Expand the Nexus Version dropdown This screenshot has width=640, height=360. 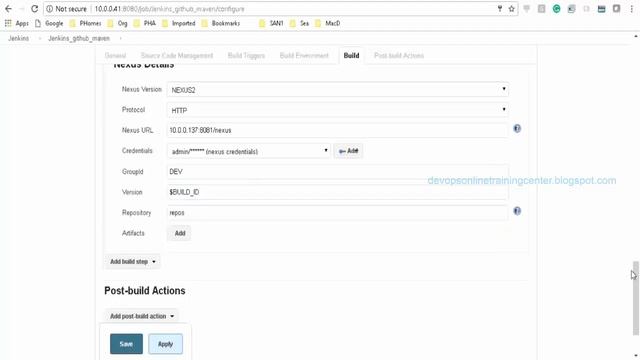[338, 89]
